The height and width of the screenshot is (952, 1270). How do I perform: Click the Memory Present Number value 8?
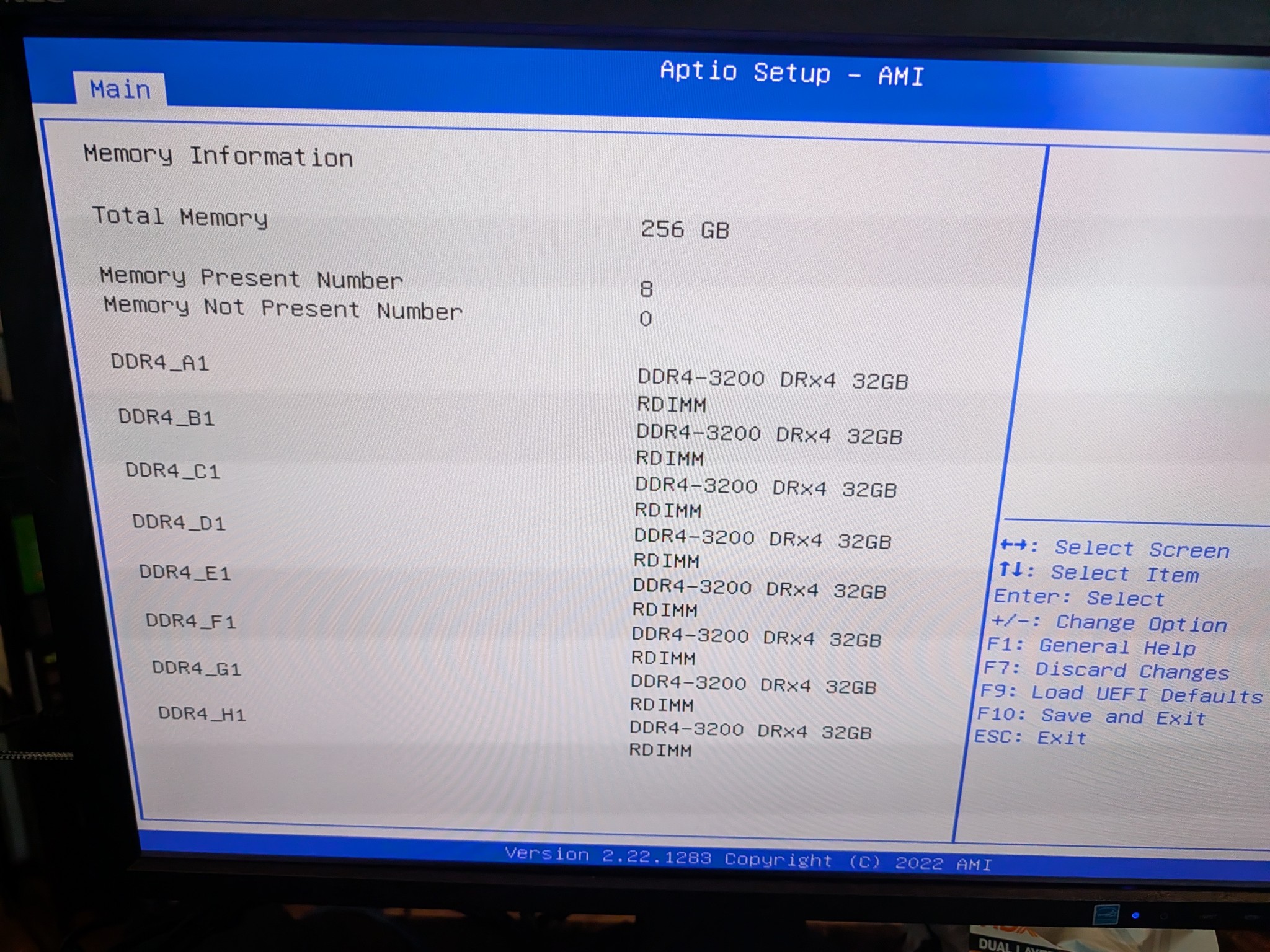tap(646, 289)
